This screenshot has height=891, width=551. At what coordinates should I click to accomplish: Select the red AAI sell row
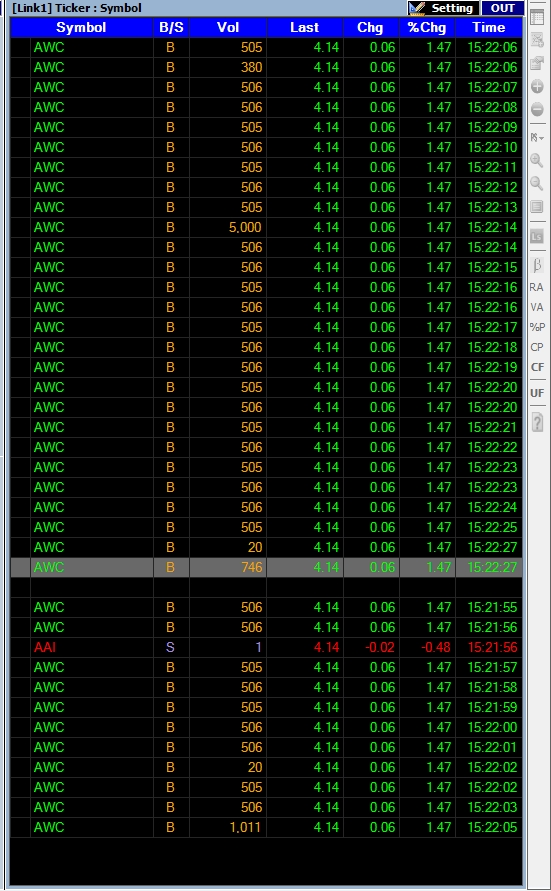(x=266, y=647)
